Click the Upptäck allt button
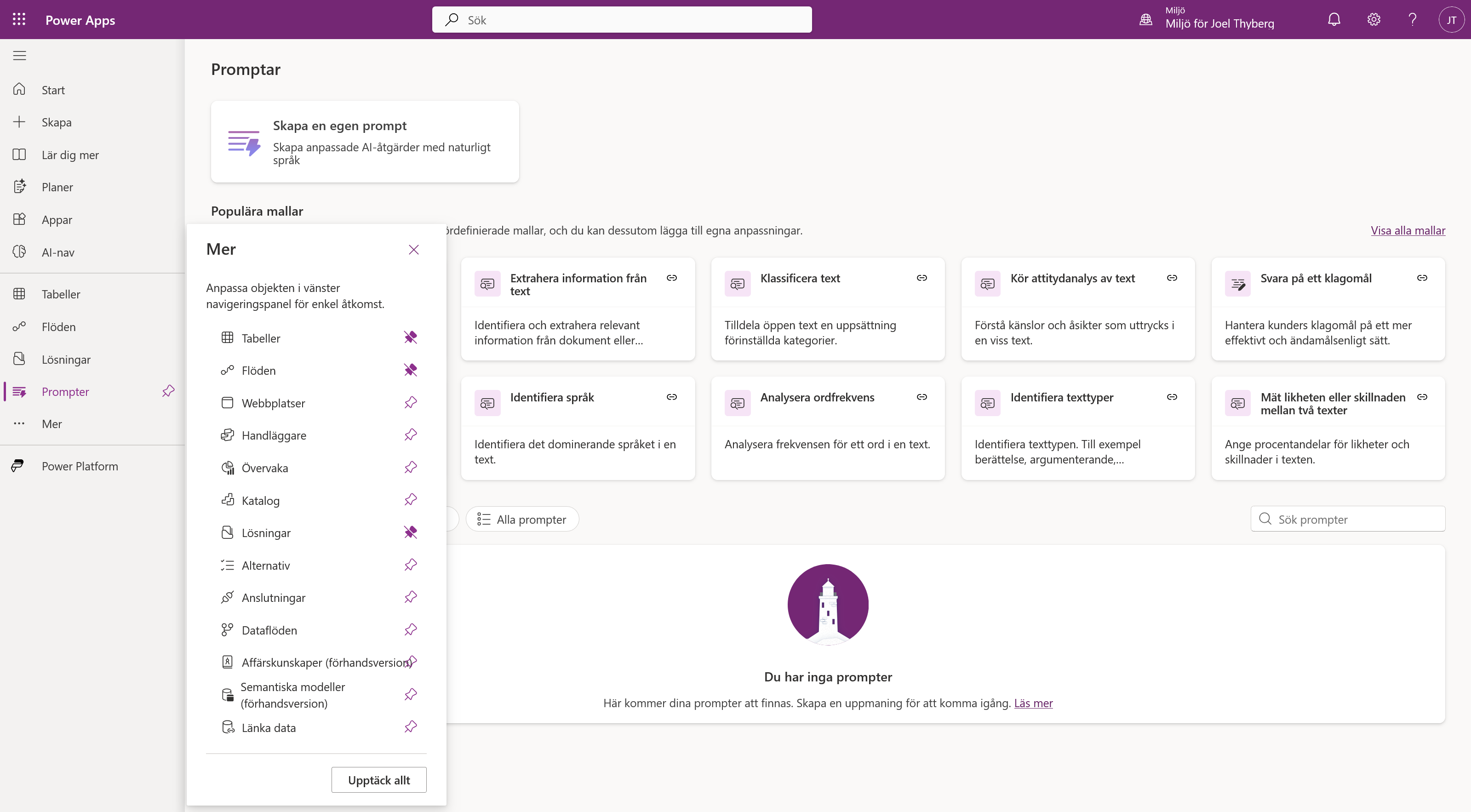Image resolution: width=1471 pixels, height=812 pixels. pos(378,780)
